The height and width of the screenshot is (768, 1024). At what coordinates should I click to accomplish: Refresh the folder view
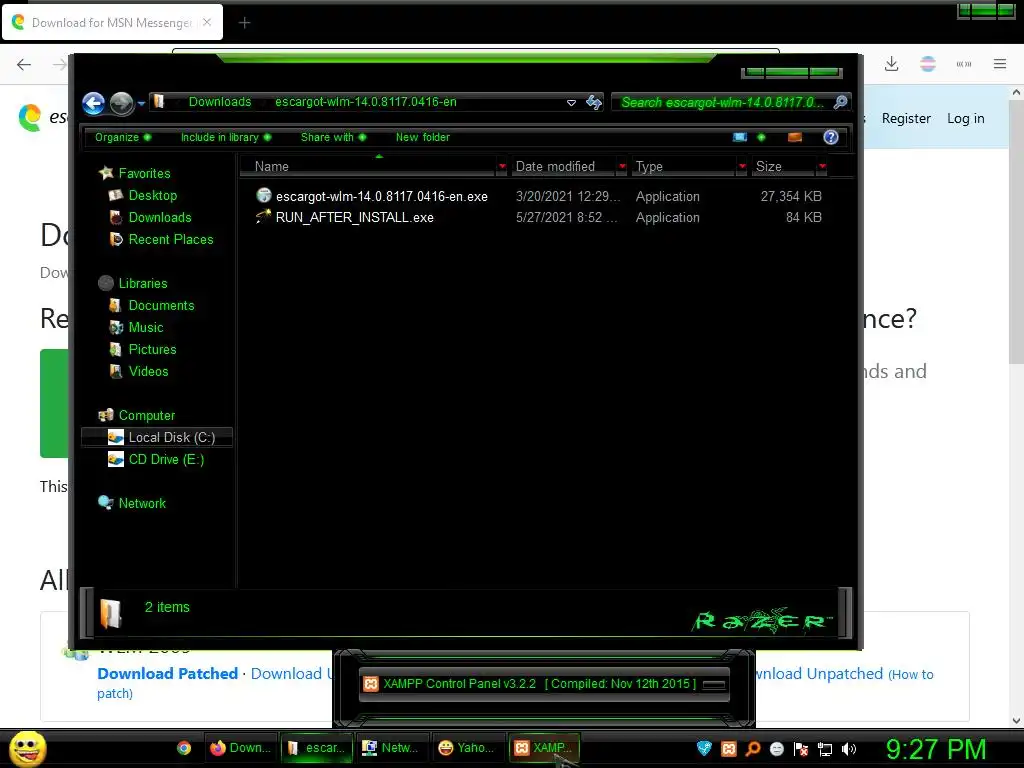click(x=594, y=103)
